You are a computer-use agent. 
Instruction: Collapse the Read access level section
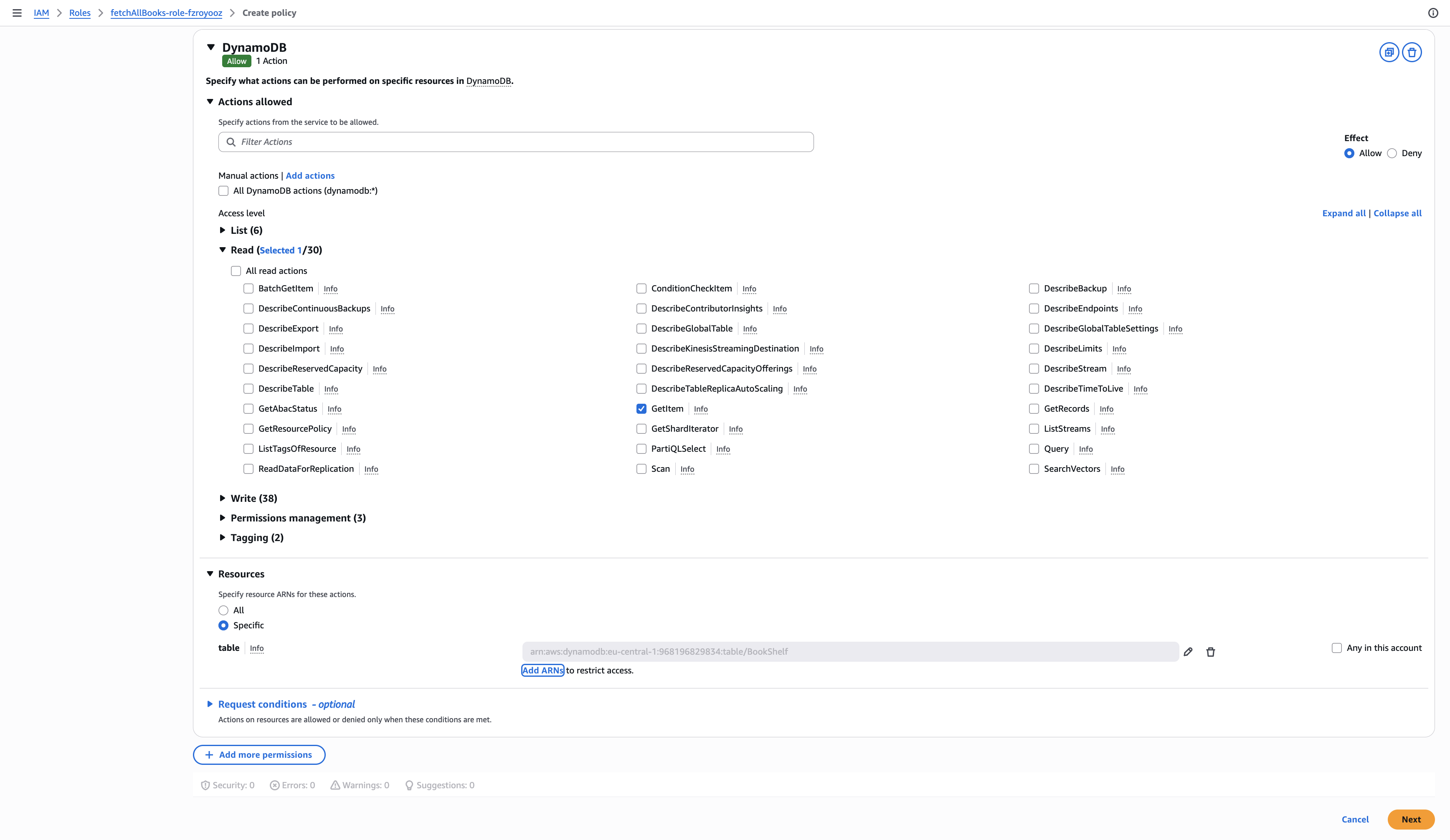click(x=222, y=250)
